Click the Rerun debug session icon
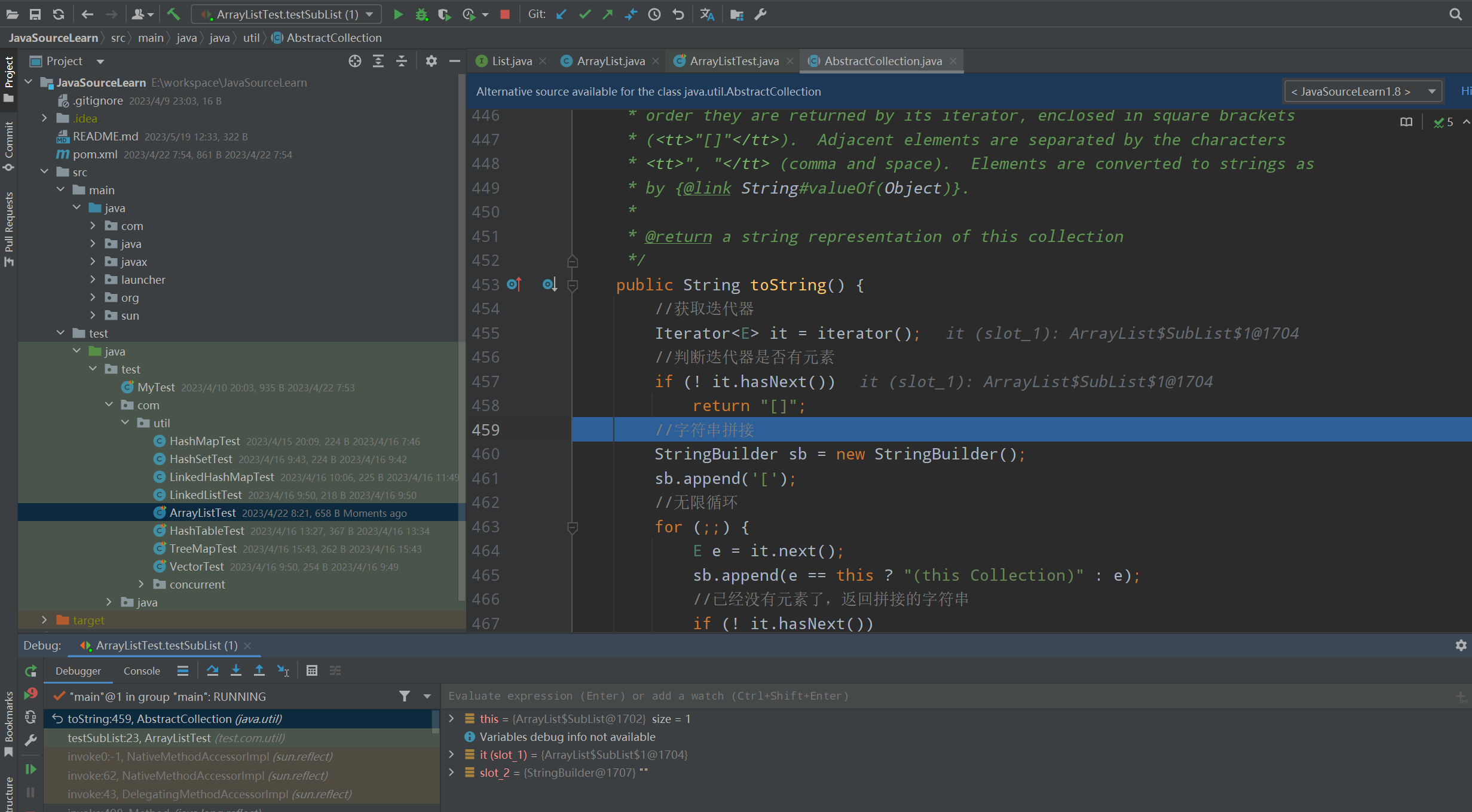The height and width of the screenshot is (812, 1472). click(31, 670)
